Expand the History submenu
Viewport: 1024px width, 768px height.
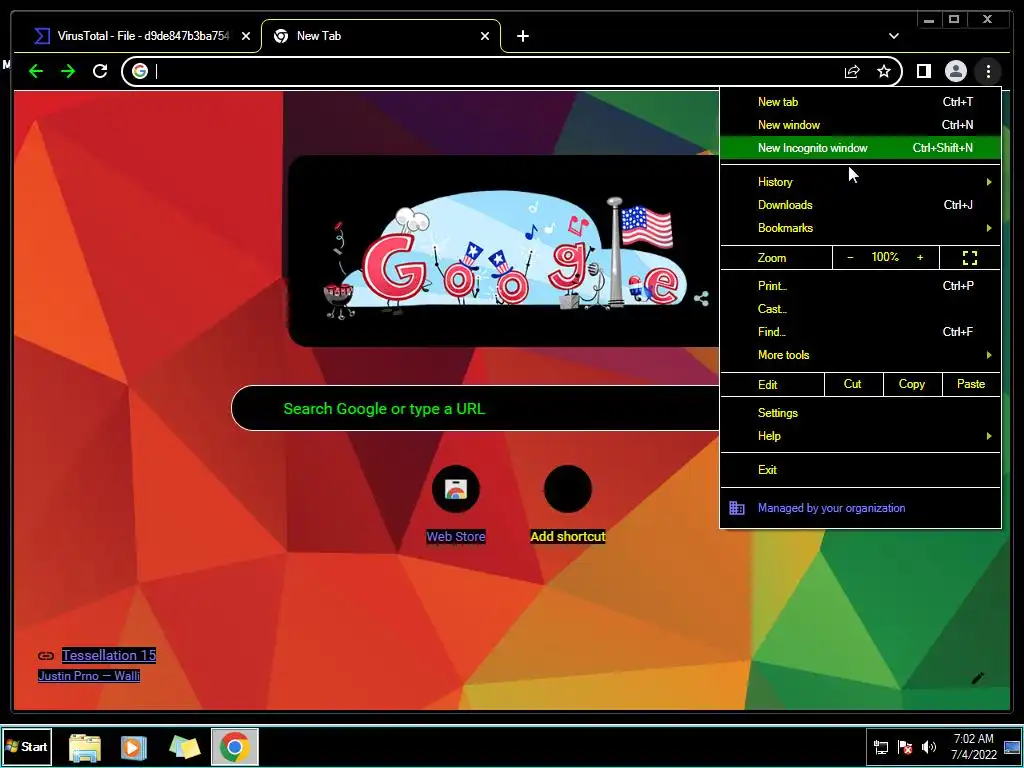pos(860,182)
